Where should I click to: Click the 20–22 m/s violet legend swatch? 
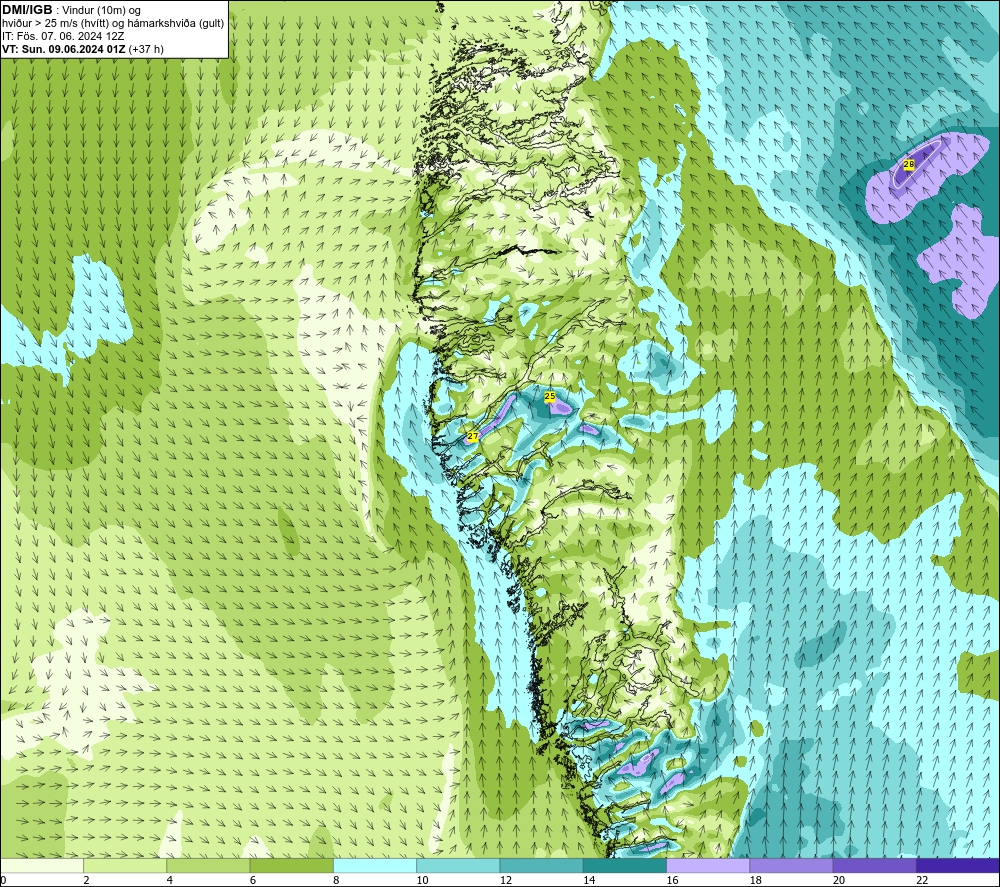click(x=875, y=866)
